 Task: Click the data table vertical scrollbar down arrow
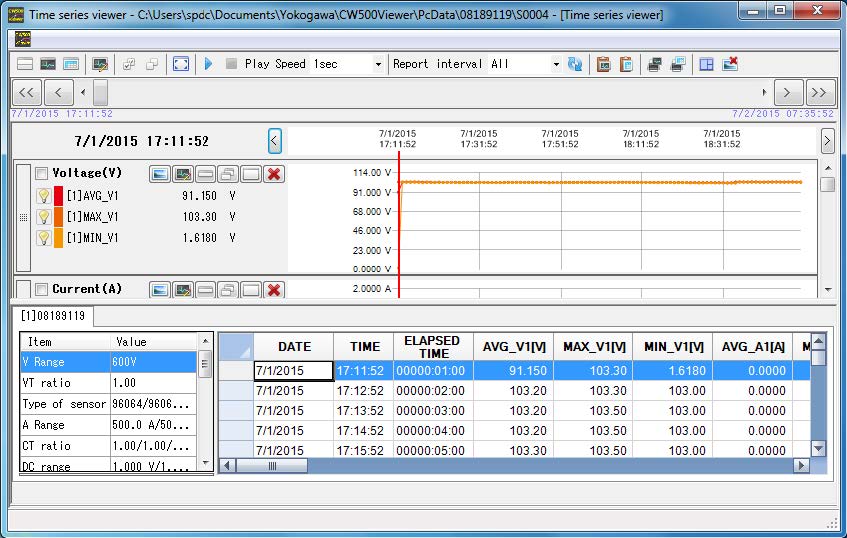(x=819, y=448)
